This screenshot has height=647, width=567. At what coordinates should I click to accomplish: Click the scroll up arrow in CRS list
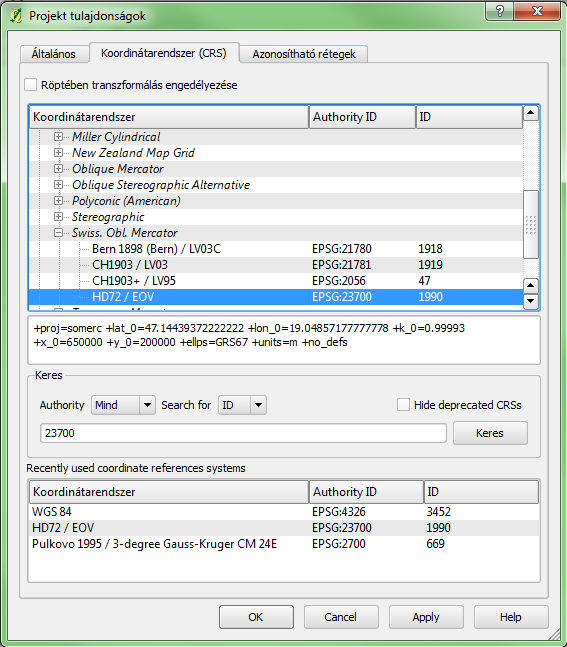pyautogui.click(x=531, y=113)
